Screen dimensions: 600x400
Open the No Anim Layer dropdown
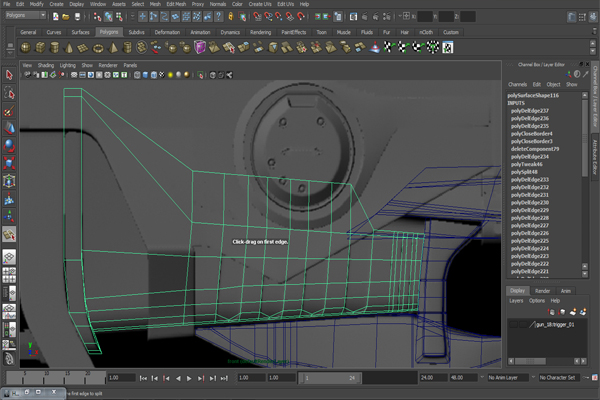coord(508,378)
